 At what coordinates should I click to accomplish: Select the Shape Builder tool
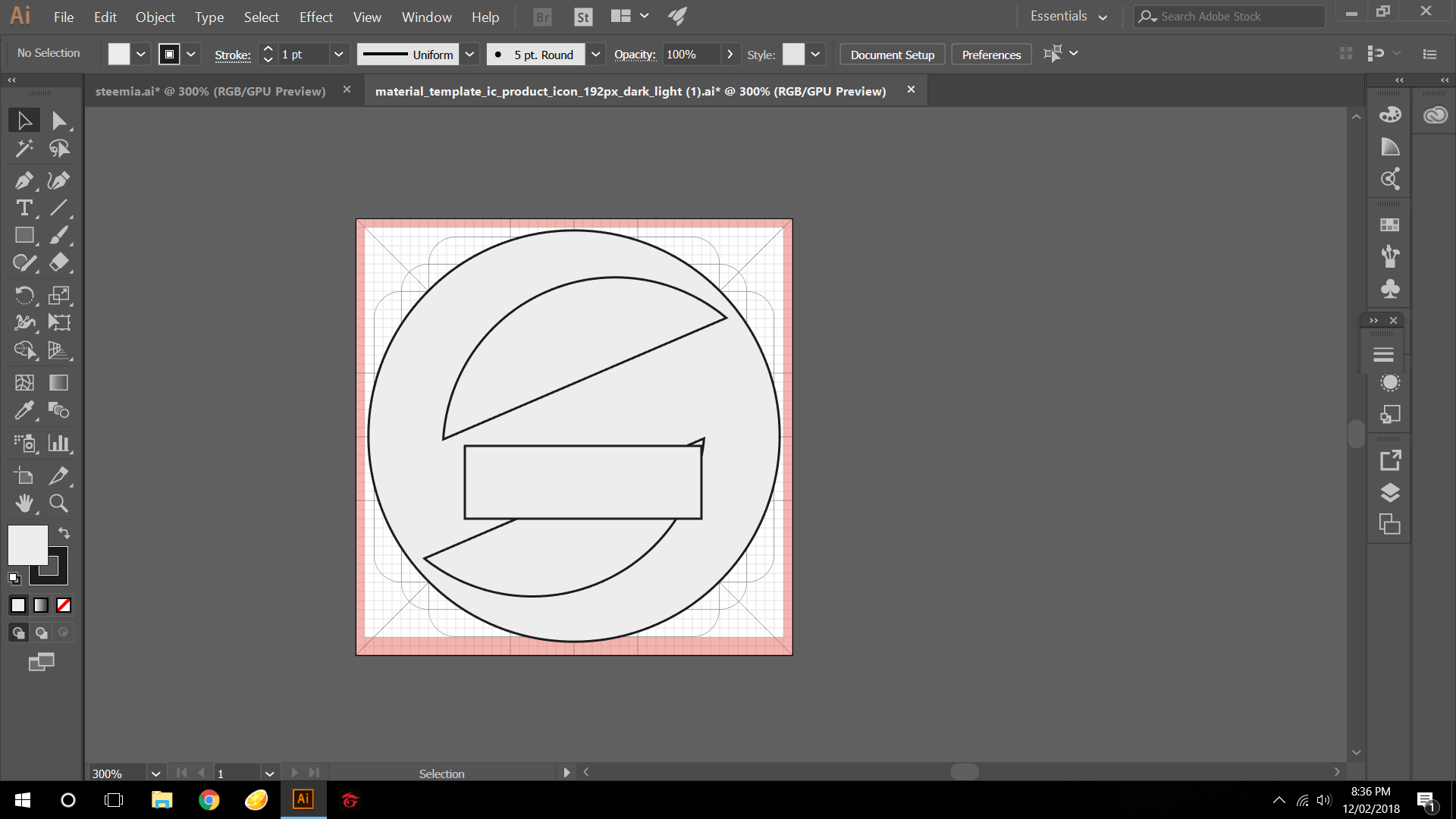(x=24, y=350)
